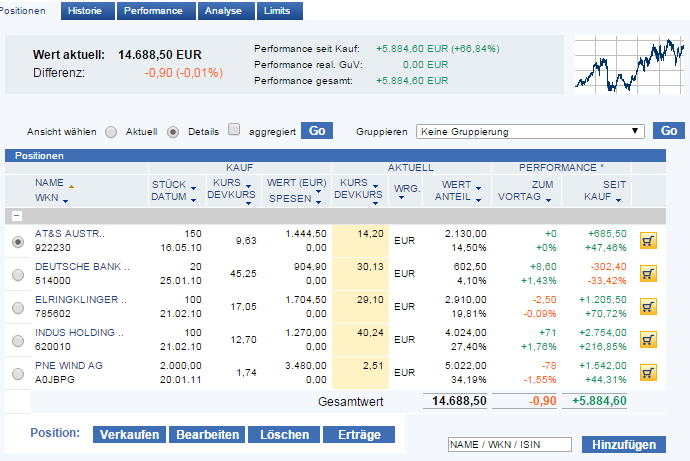Screen dimensions: 690x461
Task: Click total performance +5.884,60 in footer
Action: (x=599, y=401)
